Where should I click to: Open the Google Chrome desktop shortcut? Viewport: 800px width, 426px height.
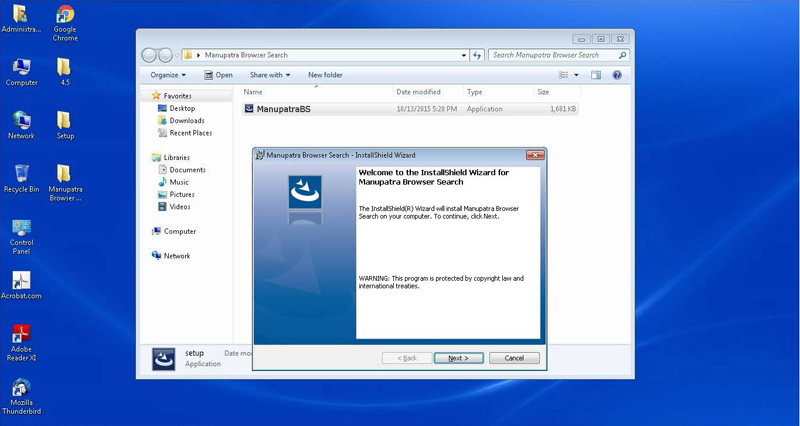(65, 23)
